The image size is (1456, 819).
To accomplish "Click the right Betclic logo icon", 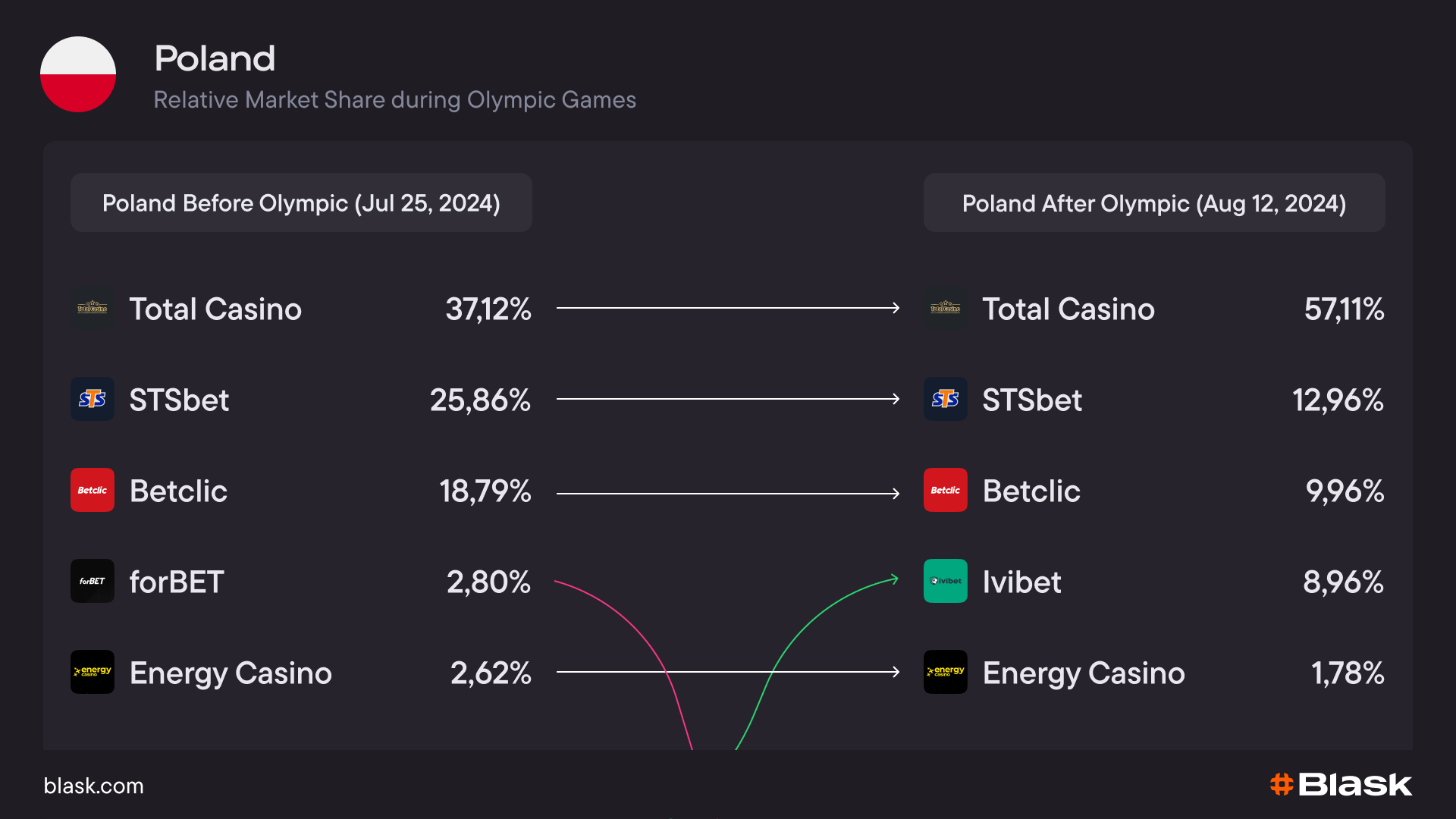I will tap(946, 490).
